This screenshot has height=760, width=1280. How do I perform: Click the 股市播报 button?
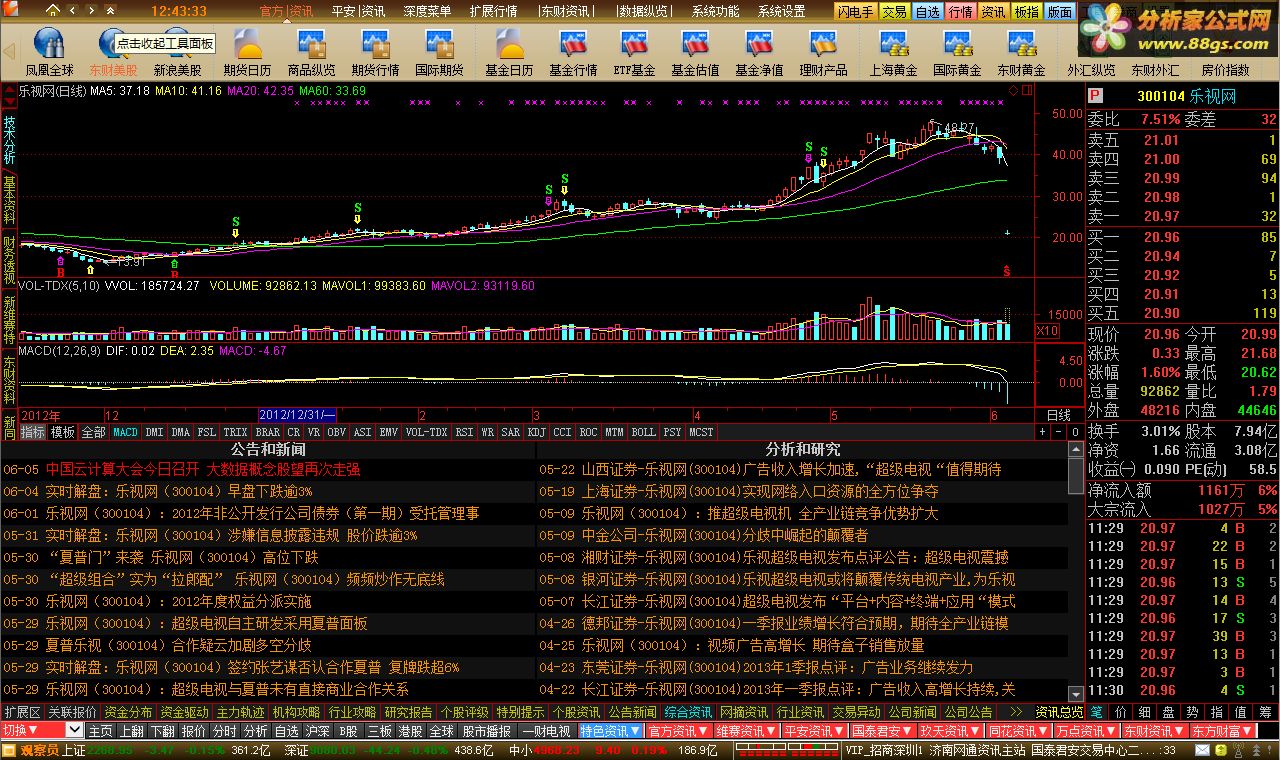[487, 731]
